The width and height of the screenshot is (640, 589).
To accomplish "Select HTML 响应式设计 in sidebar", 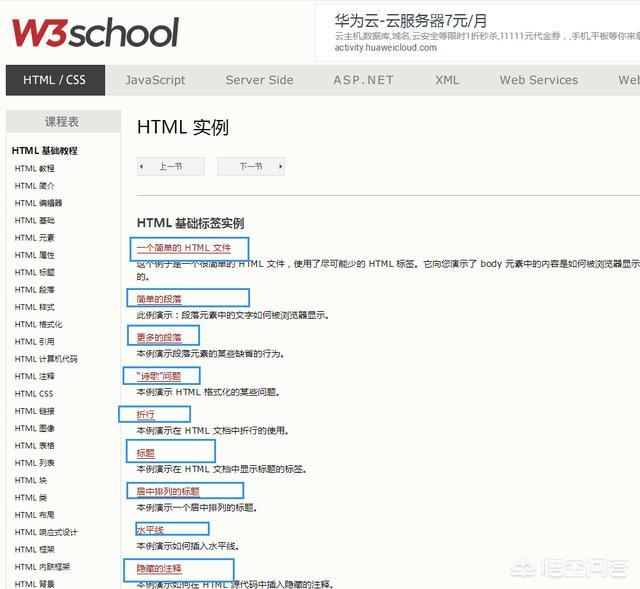I will [46, 532].
